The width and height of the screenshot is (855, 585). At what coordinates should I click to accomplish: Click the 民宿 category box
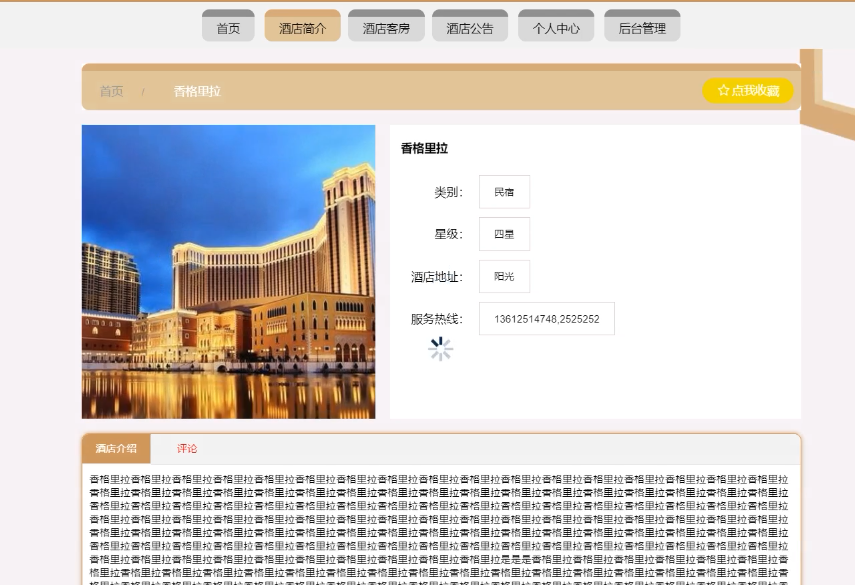click(x=504, y=191)
